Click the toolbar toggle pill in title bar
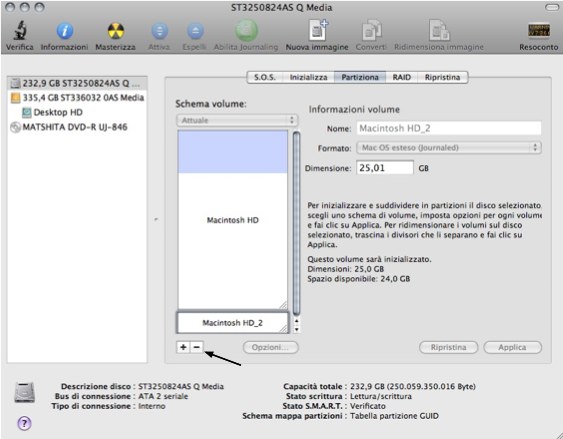Viewport: 563px width, 439px height. pos(552,7)
